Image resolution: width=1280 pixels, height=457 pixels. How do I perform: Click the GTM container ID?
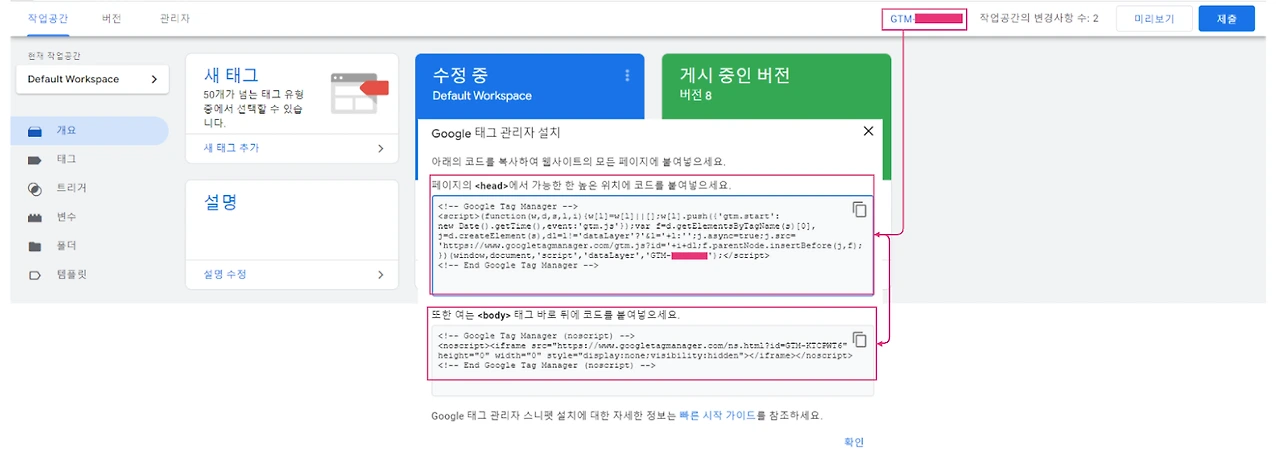tap(925, 19)
